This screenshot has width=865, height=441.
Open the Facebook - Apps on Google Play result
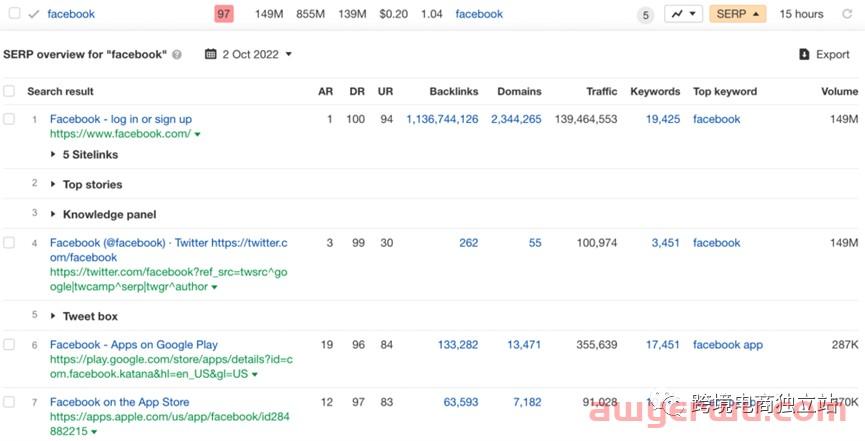134,345
